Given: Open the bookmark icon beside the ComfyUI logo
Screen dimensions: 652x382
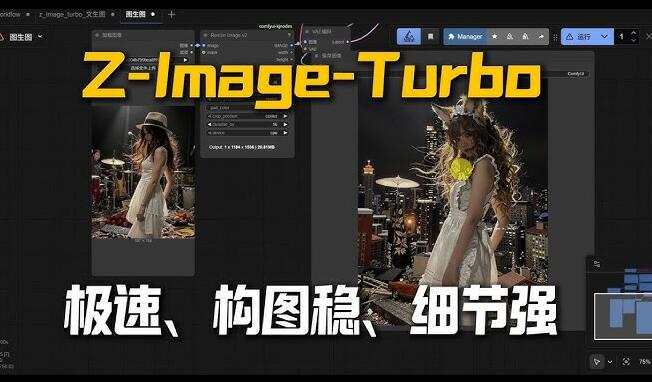Looking at the screenshot, I should 430,37.
